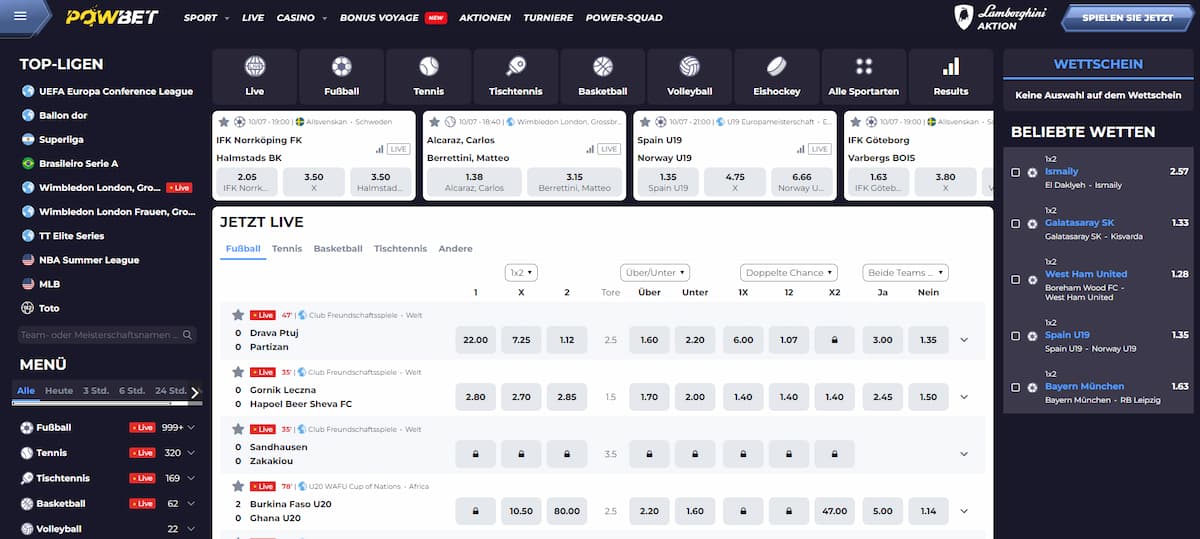
Task: Open the CASINO navigation menu
Action: click(x=301, y=18)
